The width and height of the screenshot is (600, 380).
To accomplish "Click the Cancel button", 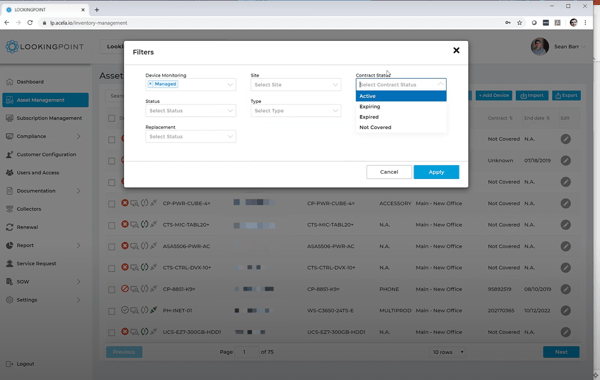I will 389,172.
